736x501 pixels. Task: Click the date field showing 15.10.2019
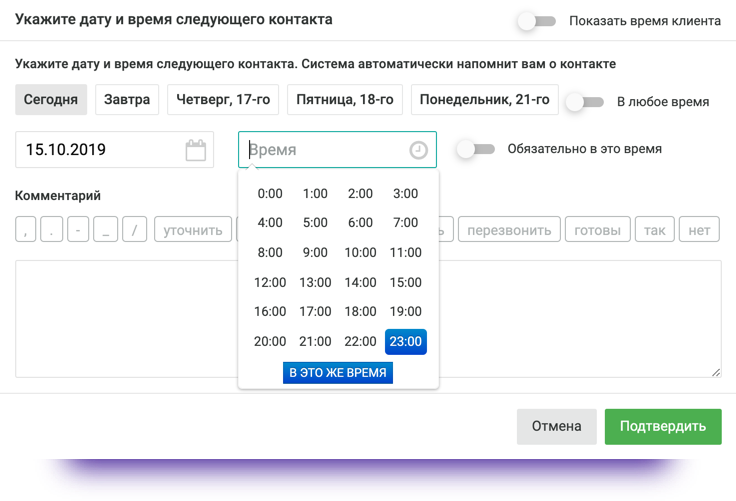[100, 150]
